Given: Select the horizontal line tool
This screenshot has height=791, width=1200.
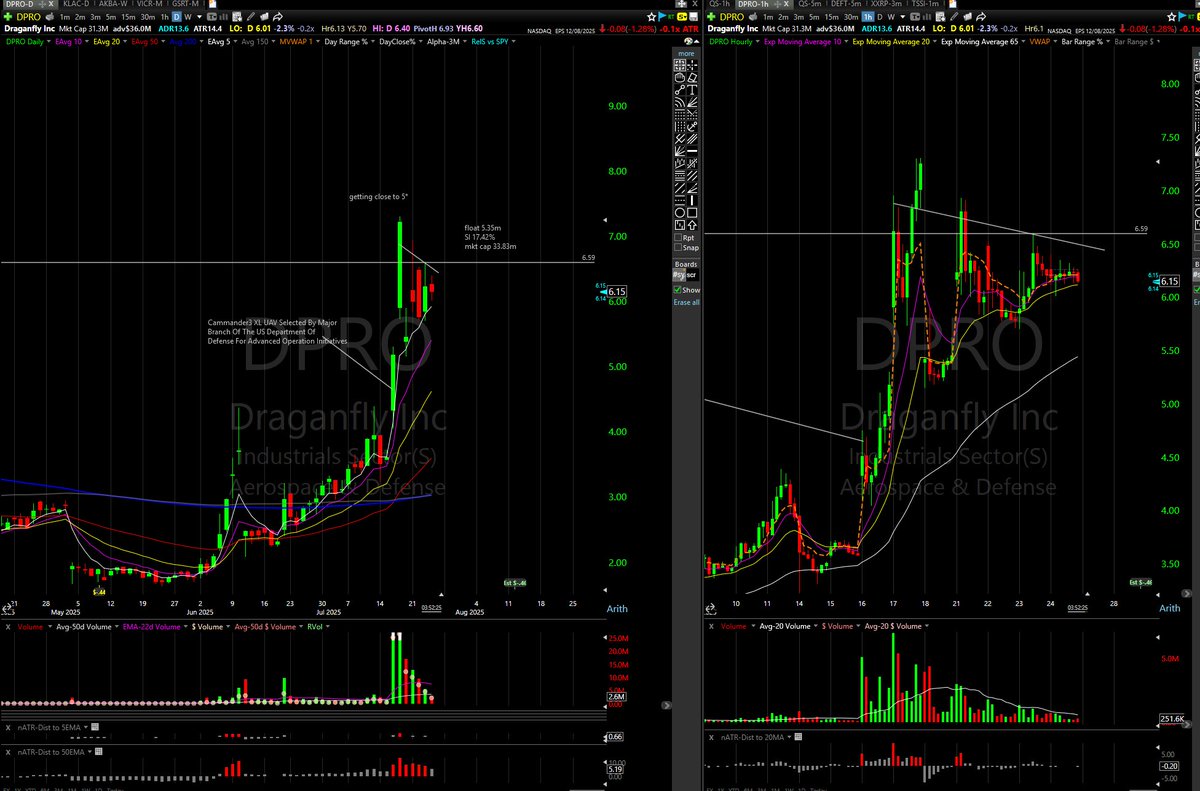Looking at the screenshot, I should coord(692,150).
